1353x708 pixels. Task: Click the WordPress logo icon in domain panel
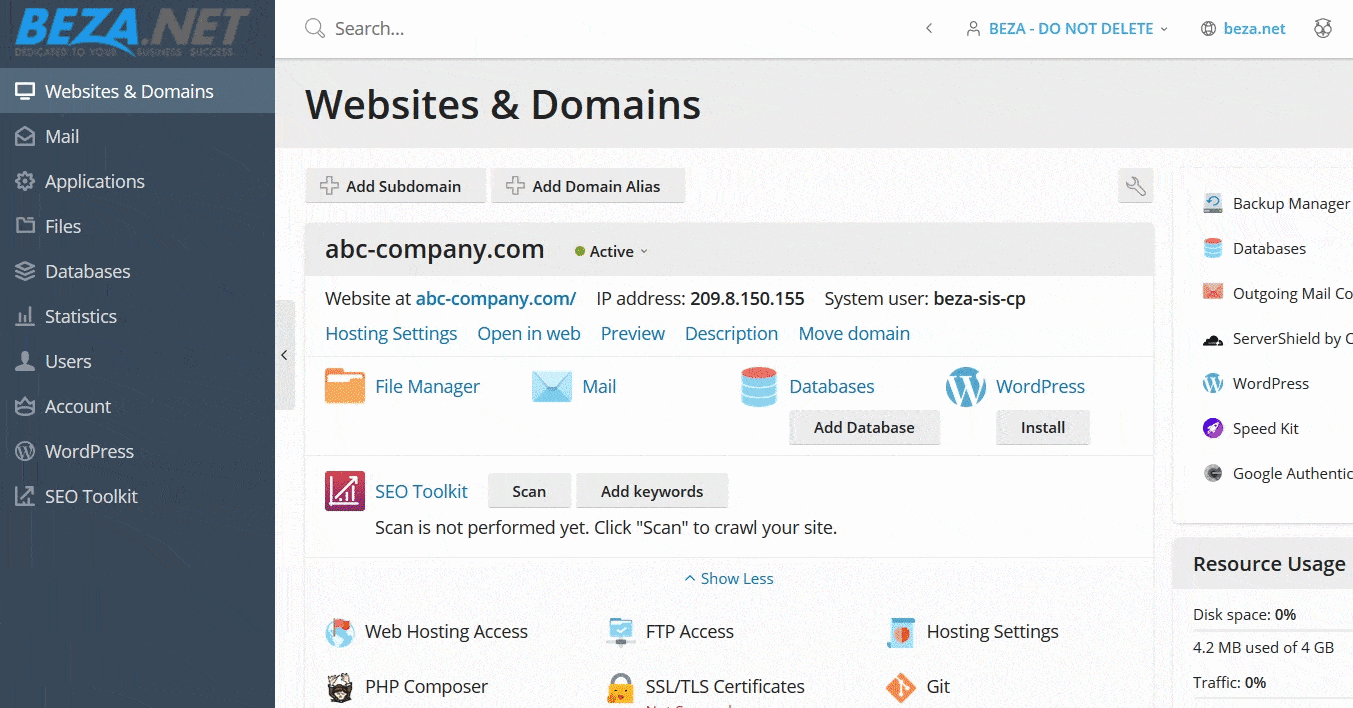click(x=966, y=387)
